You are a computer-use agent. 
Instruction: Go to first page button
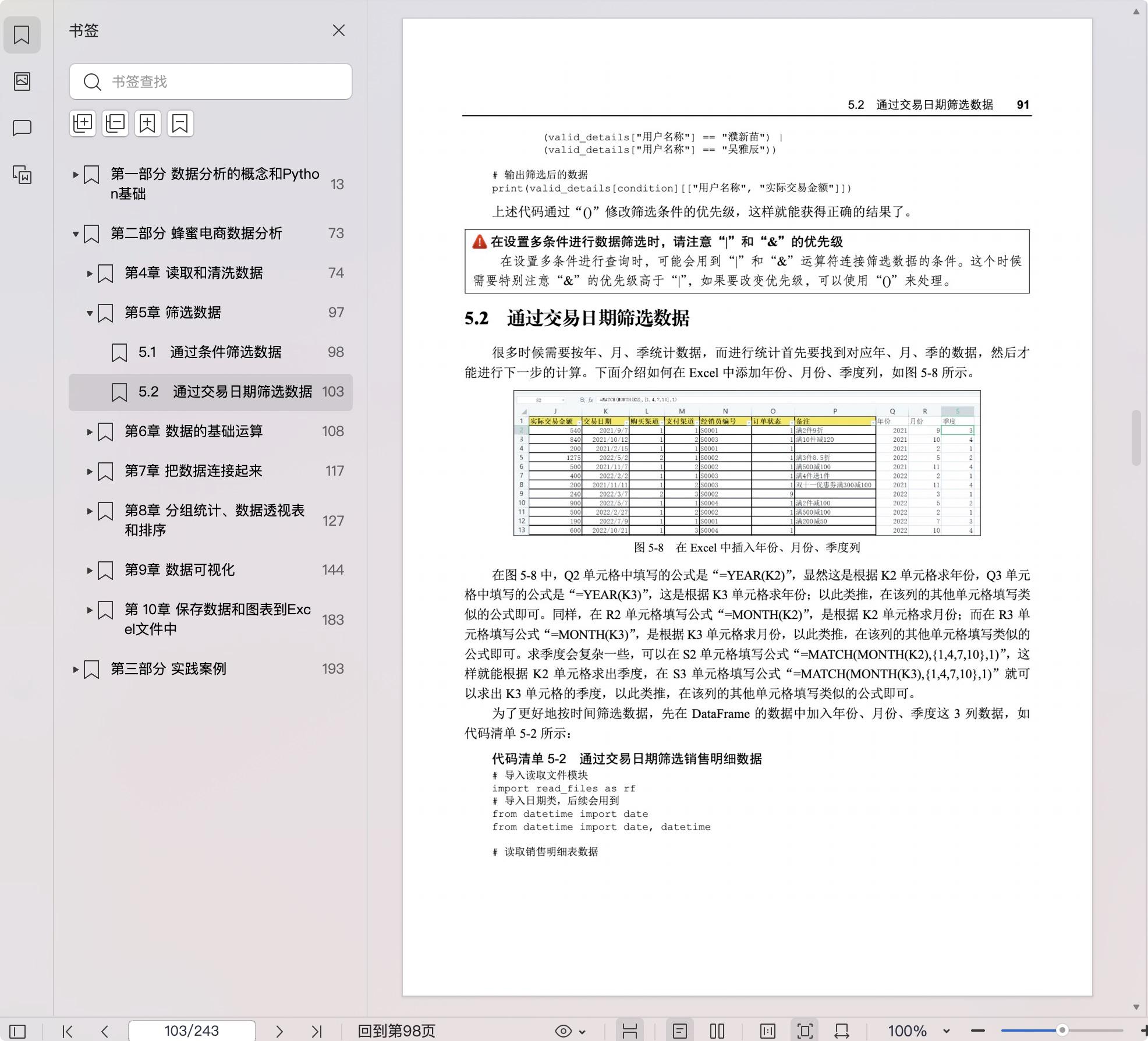tap(68, 1031)
